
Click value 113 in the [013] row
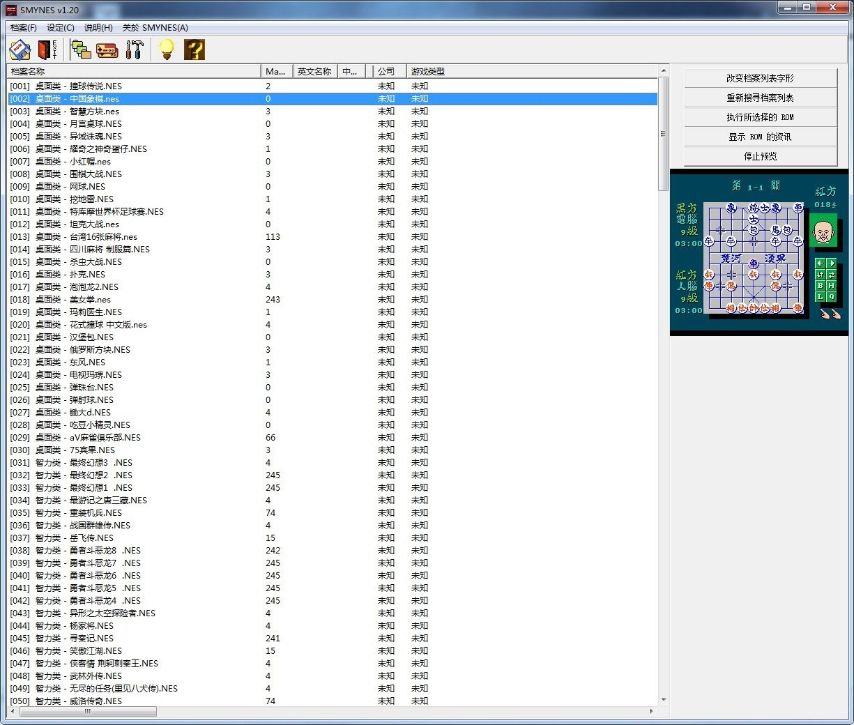point(273,236)
